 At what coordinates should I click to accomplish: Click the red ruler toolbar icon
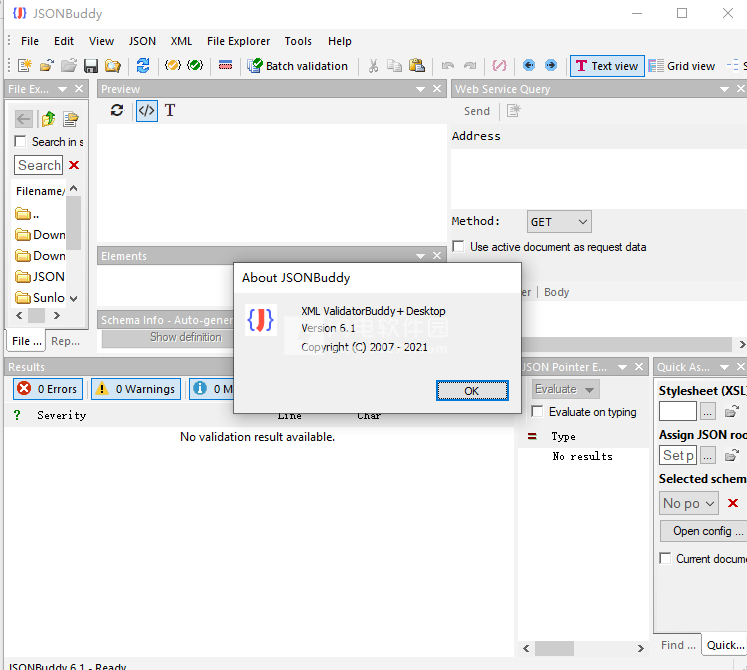[225, 65]
